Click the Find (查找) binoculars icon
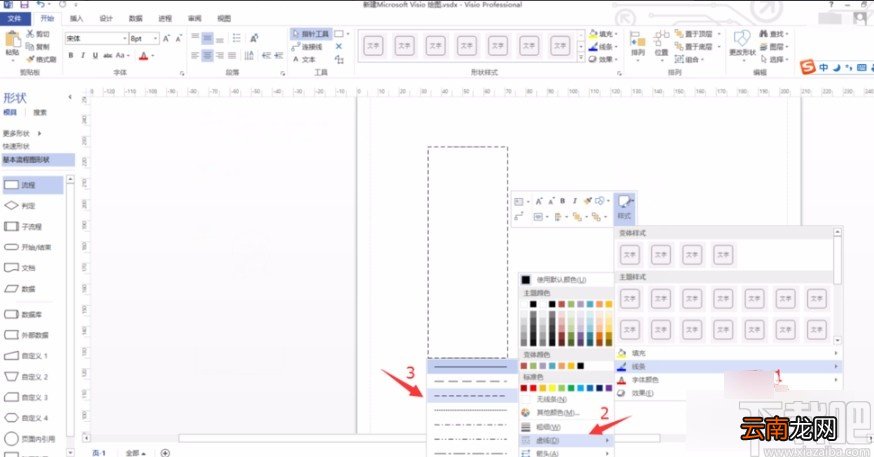The image size is (874, 457). point(763,34)
